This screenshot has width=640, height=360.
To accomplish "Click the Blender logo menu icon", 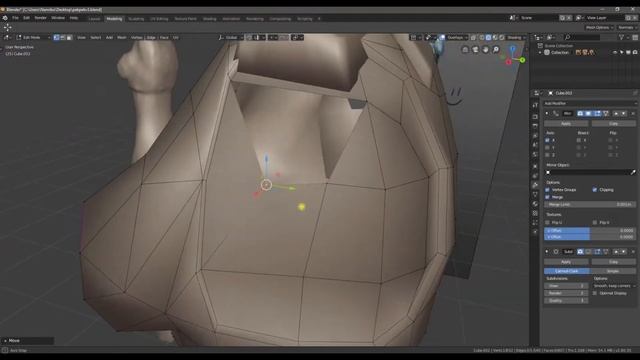I will tap(5, 18).
